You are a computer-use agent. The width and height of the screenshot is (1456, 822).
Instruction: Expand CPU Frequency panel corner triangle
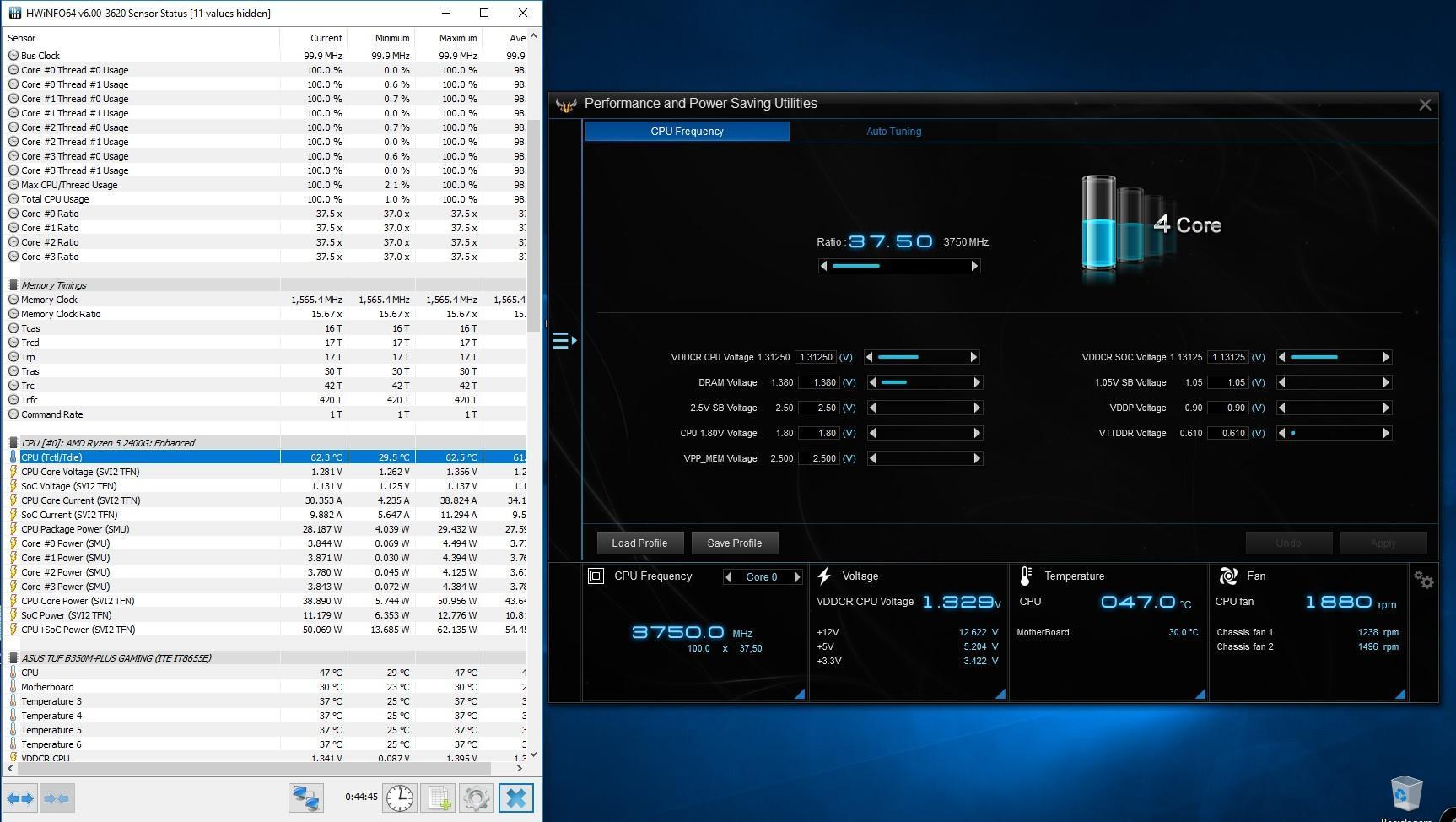[x=800, y=694]
